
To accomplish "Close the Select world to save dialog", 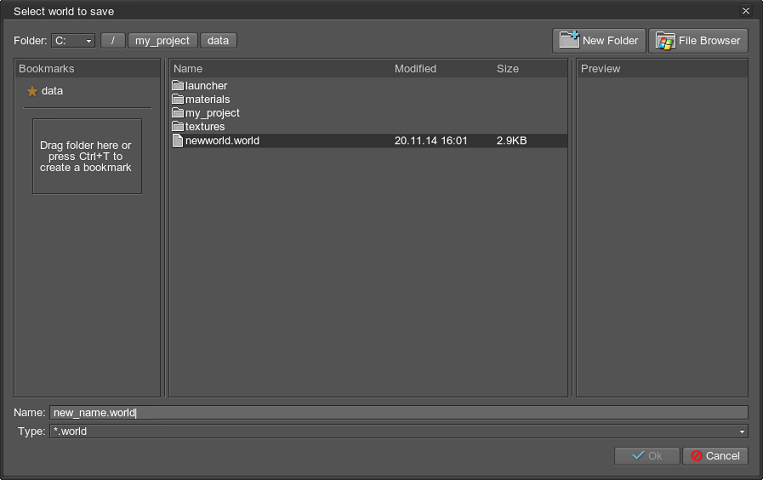I will pyautogui.click(x=745, y=11).
